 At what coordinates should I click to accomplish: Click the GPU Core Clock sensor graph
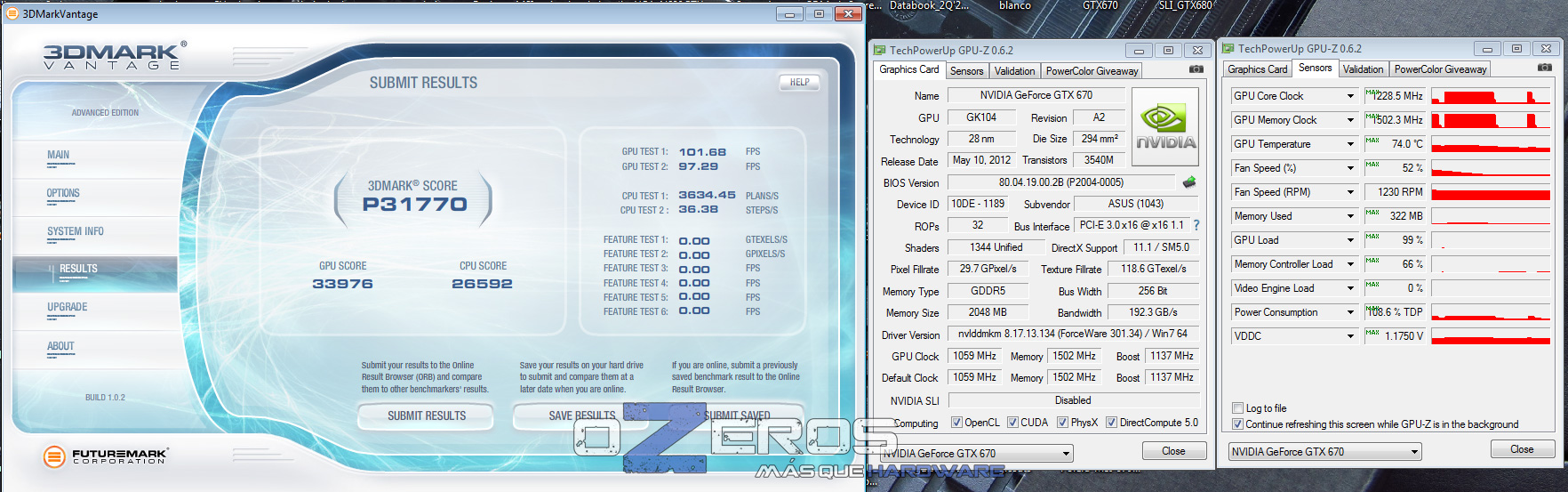pos(1491,96)
